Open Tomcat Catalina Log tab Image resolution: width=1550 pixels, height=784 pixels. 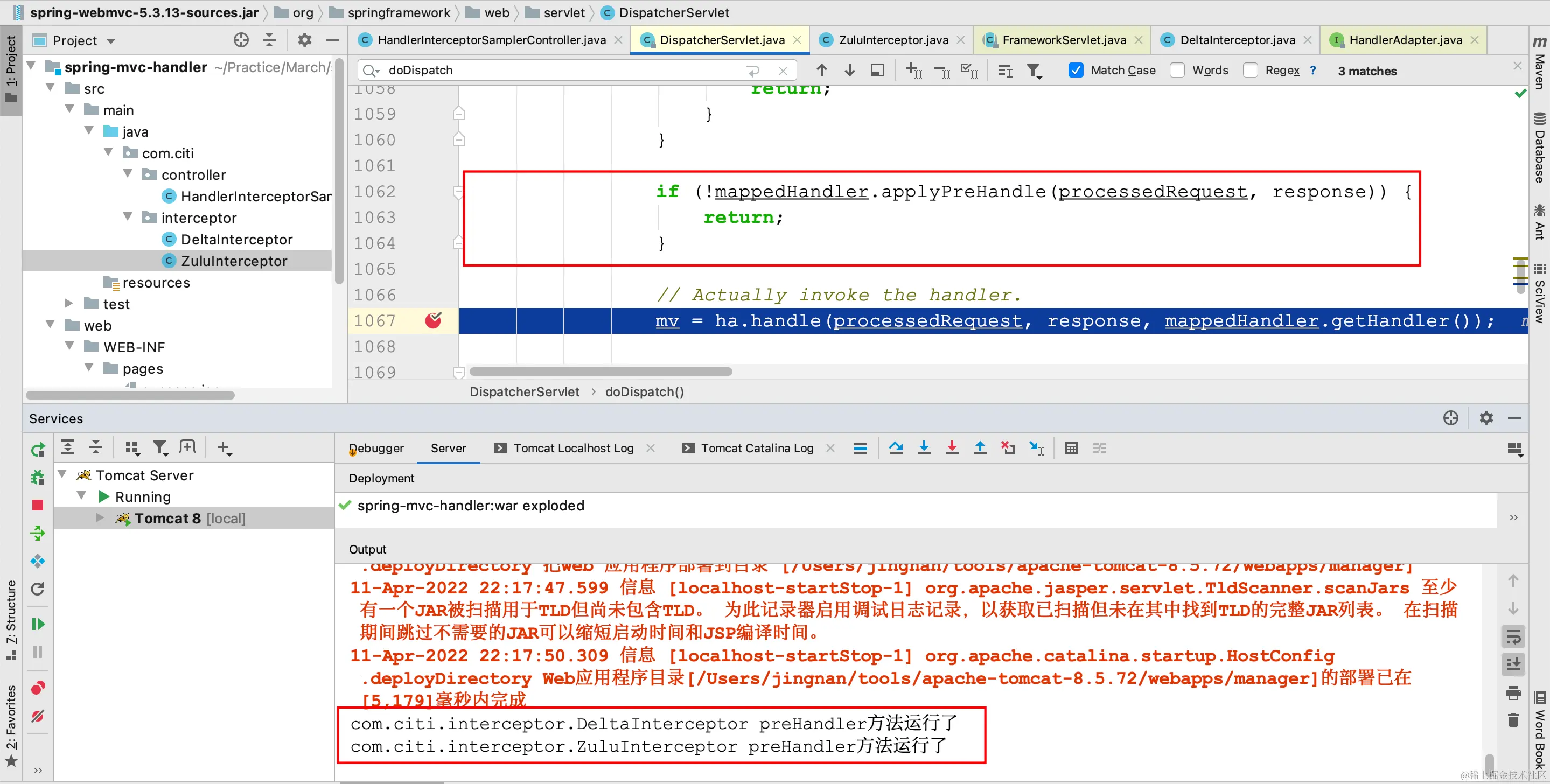pos(756,448)
